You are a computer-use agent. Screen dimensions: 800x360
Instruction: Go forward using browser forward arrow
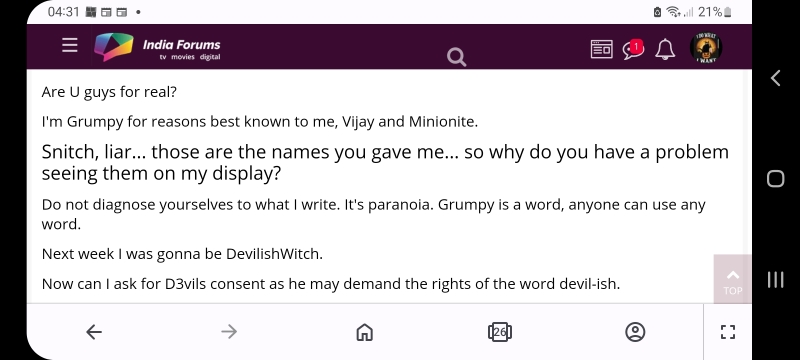(x=229, y=332)
